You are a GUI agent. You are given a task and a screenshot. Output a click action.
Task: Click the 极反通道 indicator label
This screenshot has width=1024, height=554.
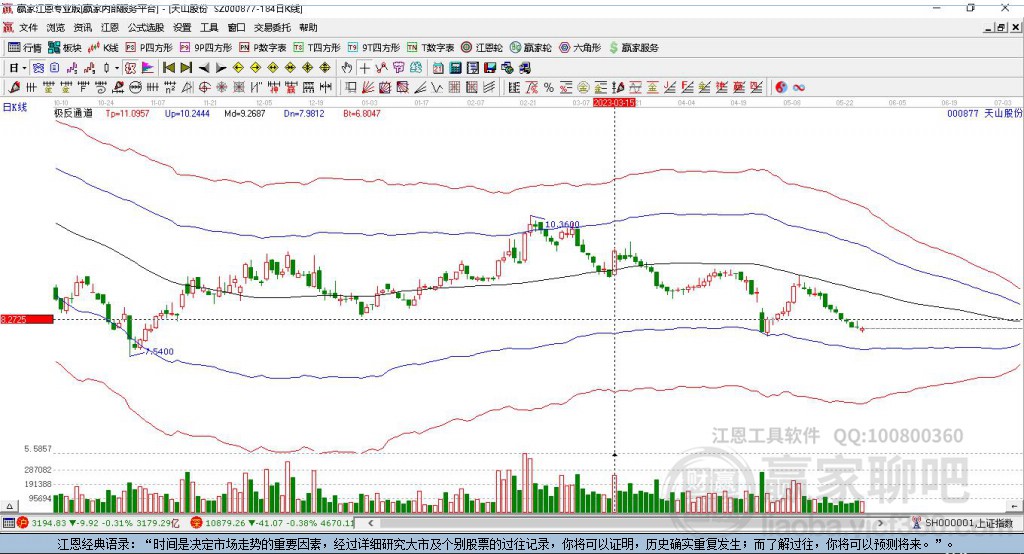[x=73, y=113]
